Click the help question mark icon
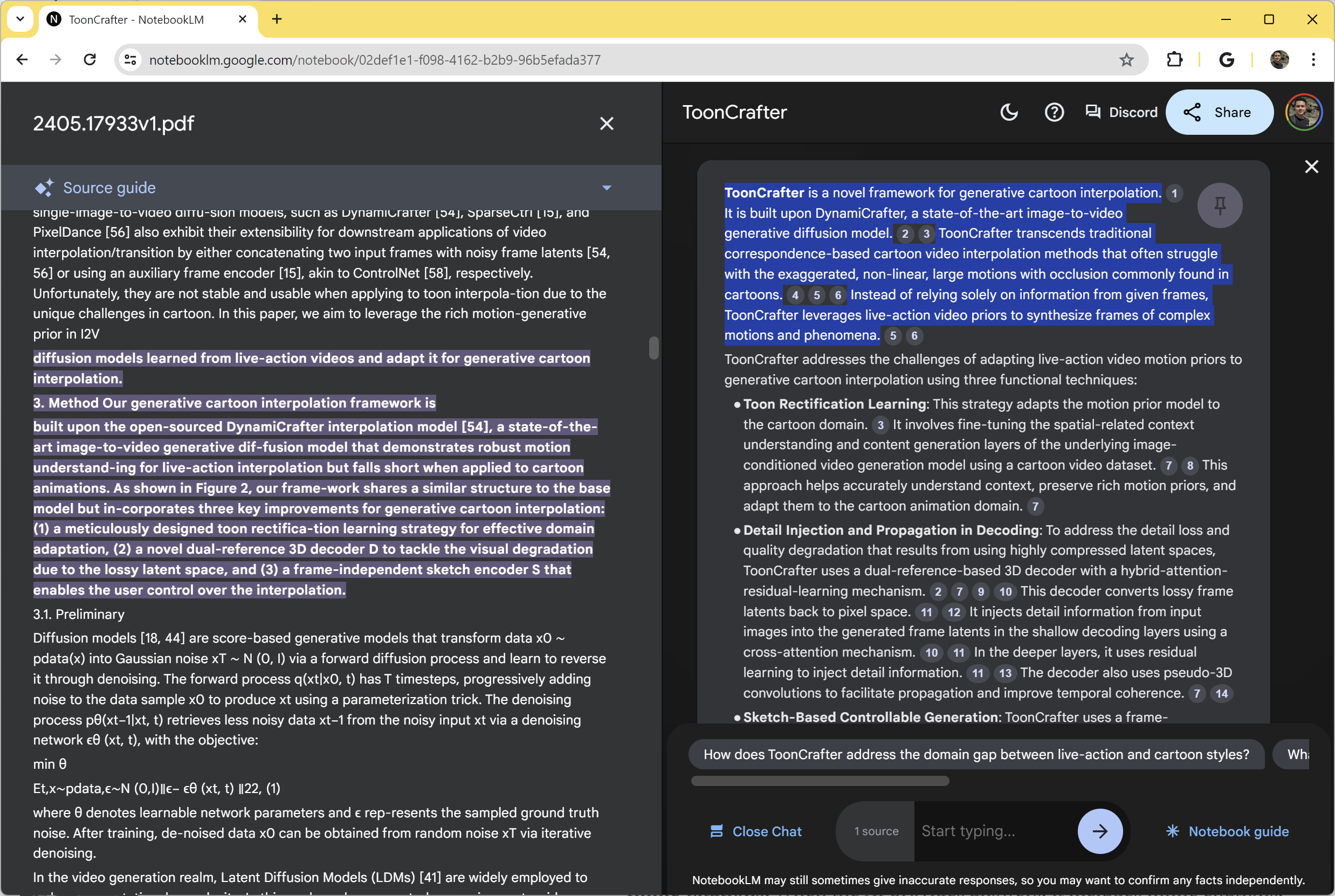Viewport: 1335px width, 896px height. [1055, 112]
